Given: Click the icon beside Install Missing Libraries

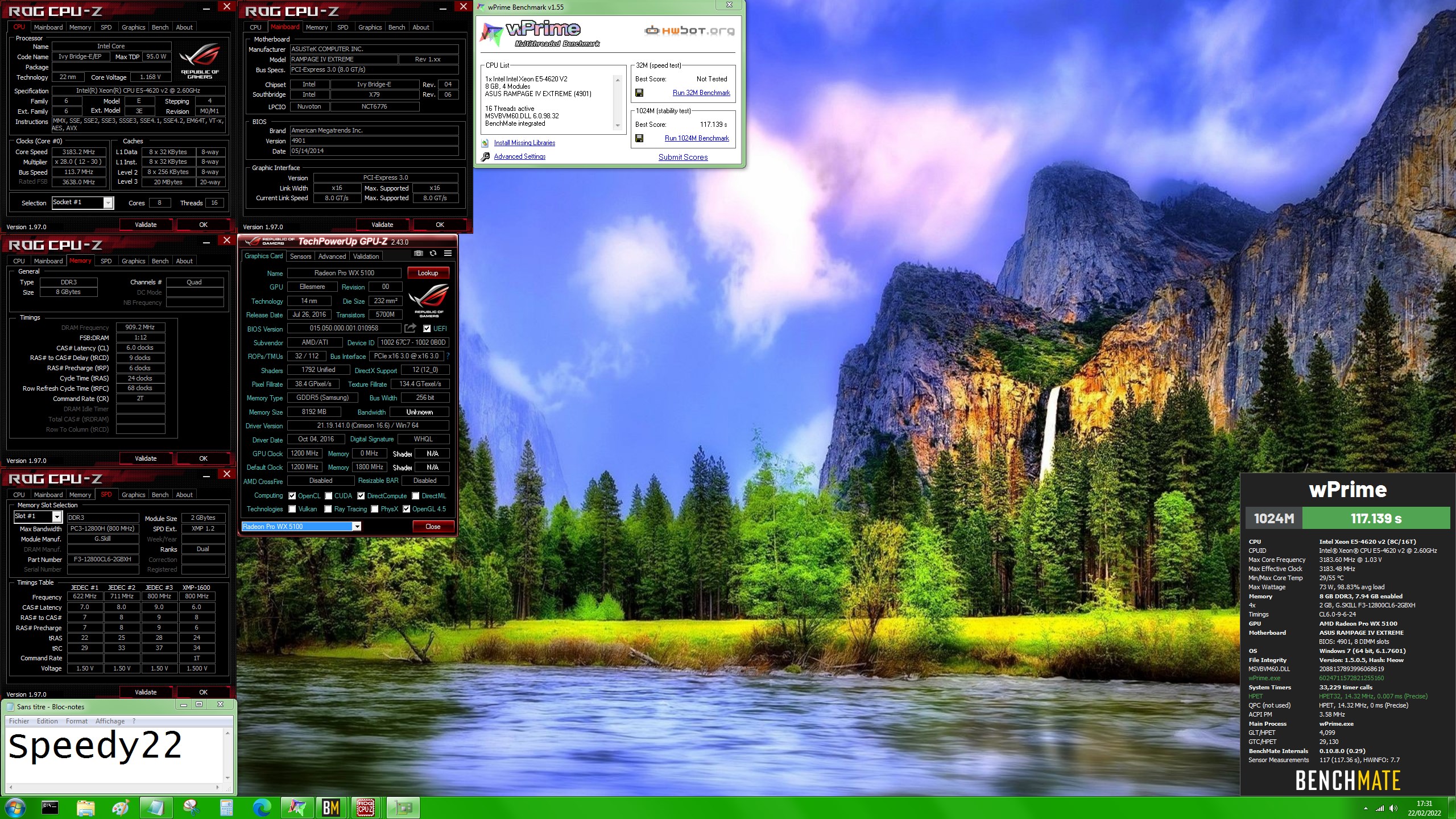Looking at the screenshot, I should tap(485, 143).
